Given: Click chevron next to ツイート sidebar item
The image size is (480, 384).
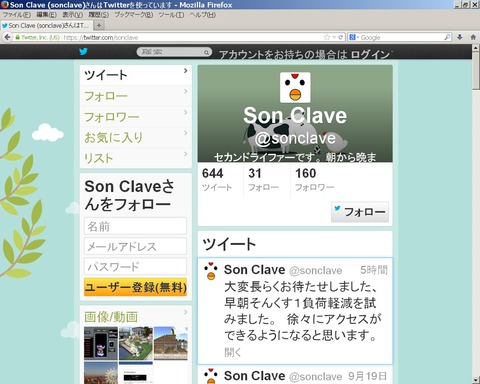Looking at the screenshot, I should (186, 70).
